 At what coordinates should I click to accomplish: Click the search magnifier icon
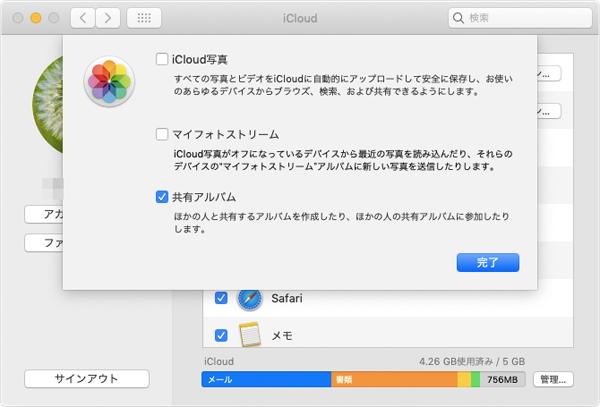point(458,18)
